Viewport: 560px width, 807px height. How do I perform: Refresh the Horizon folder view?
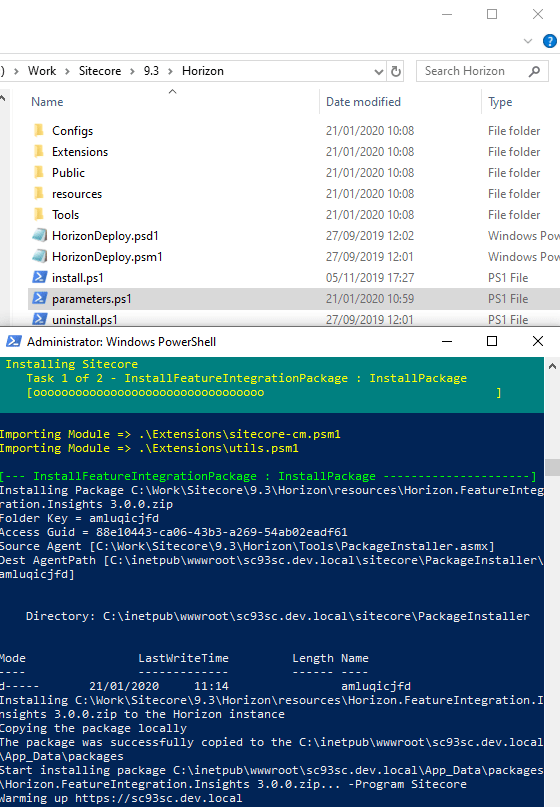tap(395, 71)
